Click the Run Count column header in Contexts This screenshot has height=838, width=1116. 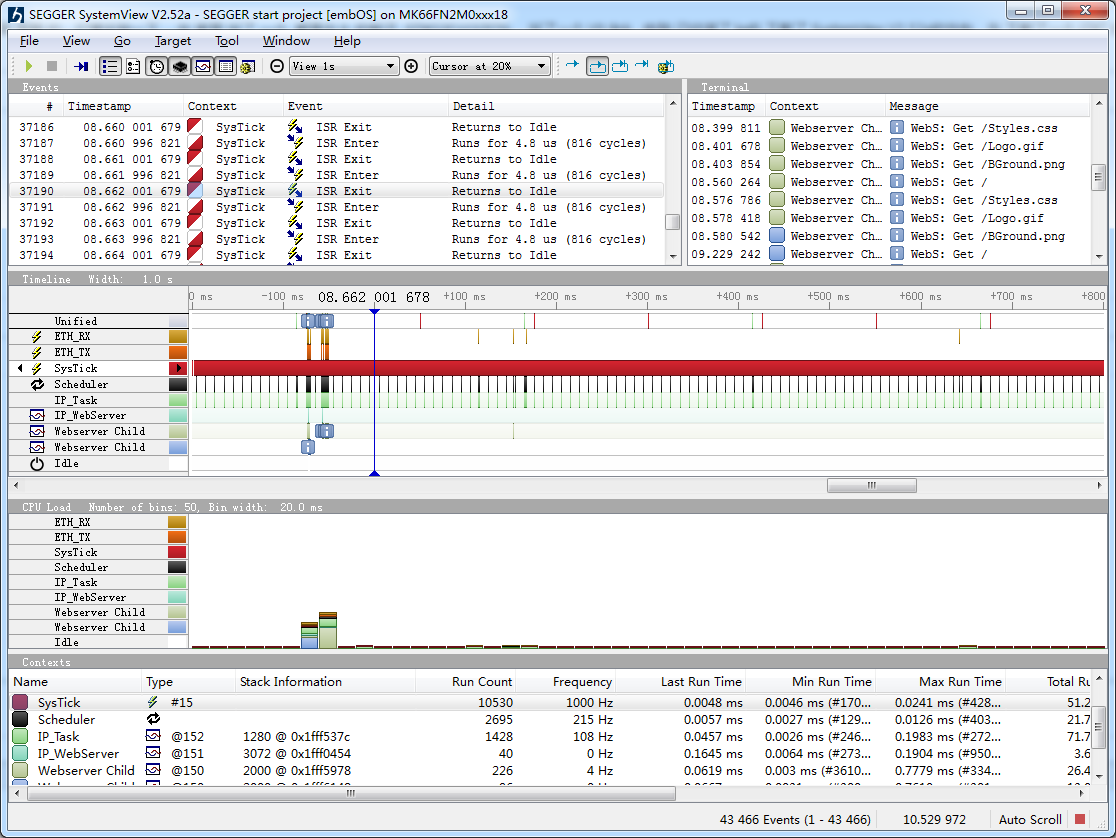point(465,681)
